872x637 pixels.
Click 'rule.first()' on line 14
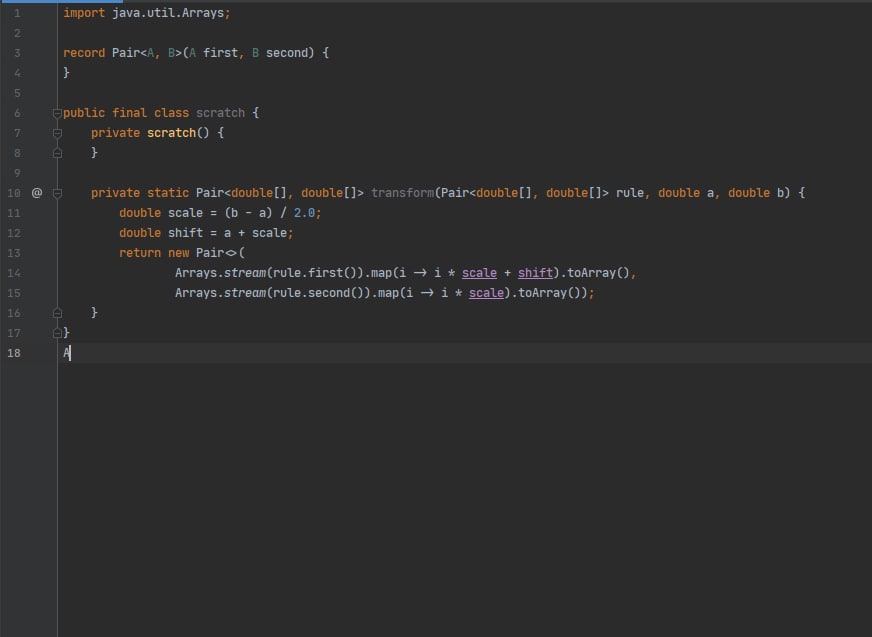click(x=315, y=273)
